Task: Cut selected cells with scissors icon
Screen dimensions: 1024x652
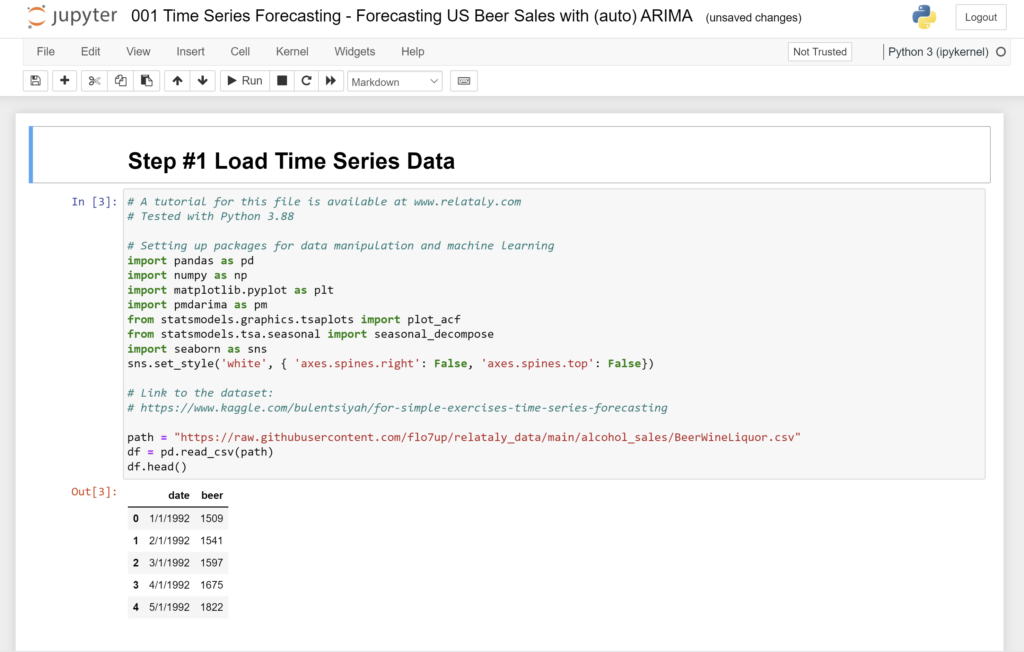Action: [x=94, y=81]
